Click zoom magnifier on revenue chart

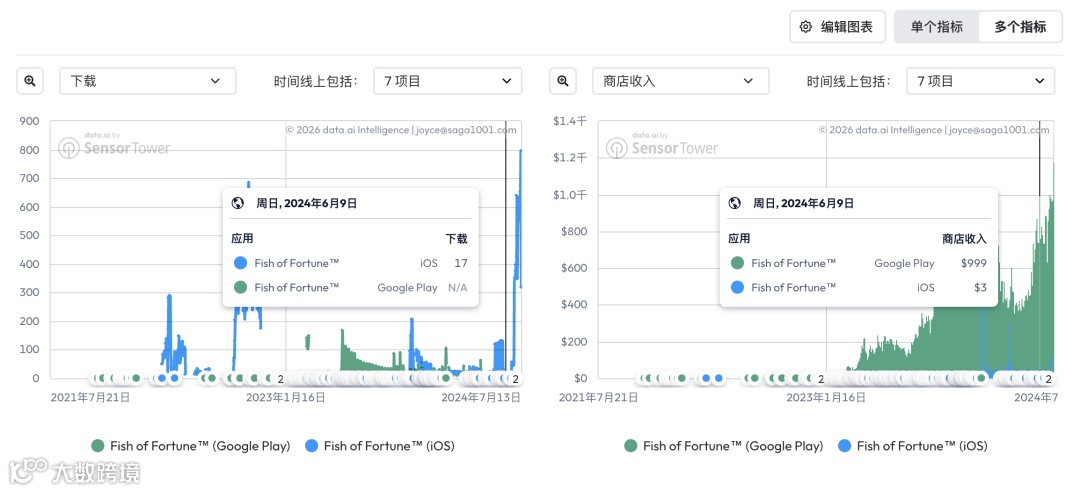pos(563,81)
